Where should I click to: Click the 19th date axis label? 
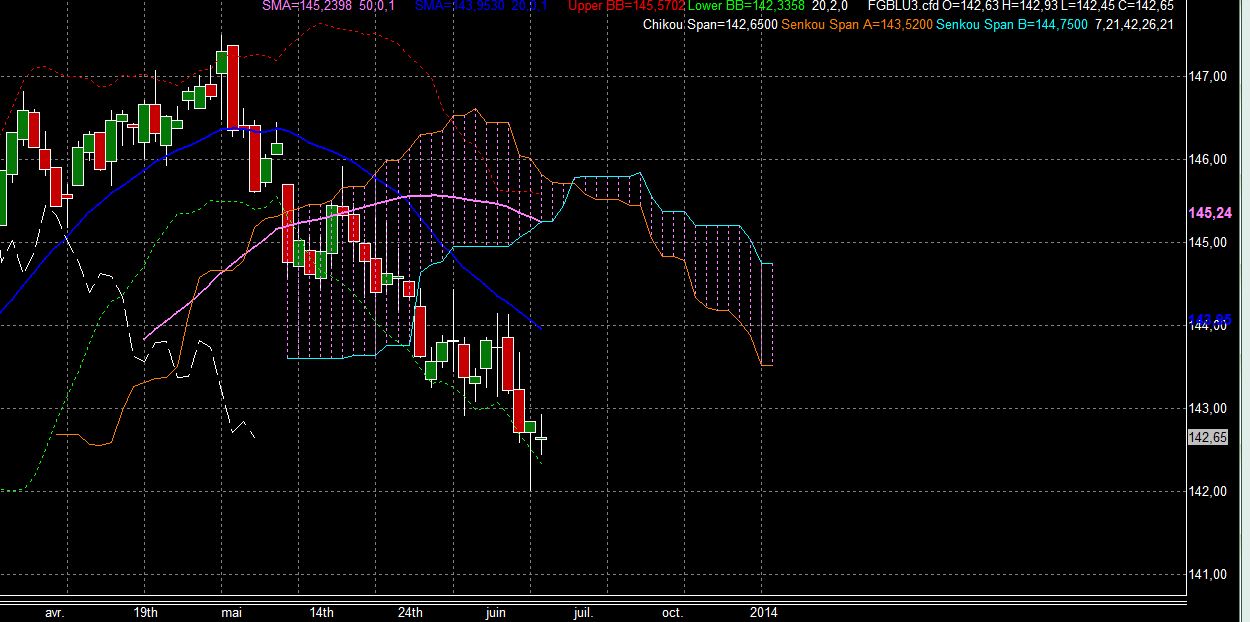point(144,612)
